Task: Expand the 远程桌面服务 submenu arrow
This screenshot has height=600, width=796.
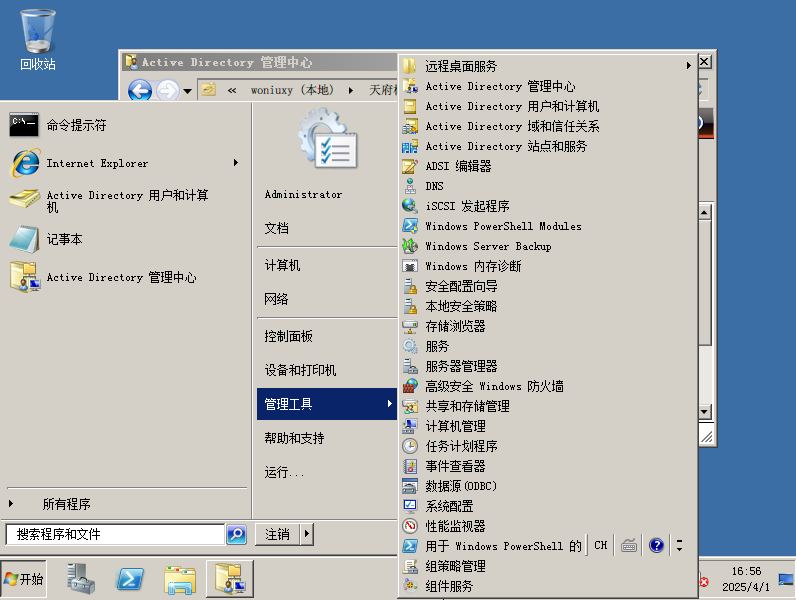Action: pyautogui.click(x=688, y=65)
